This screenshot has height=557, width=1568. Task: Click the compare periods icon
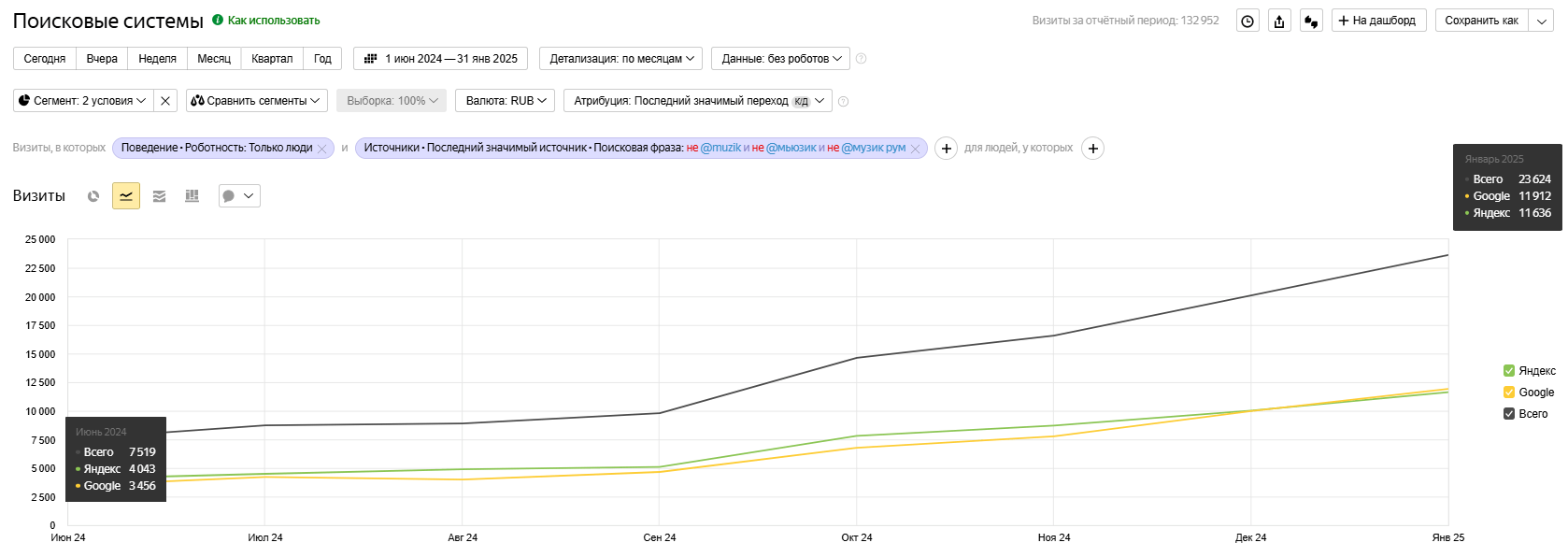(x=1311, y=21)
